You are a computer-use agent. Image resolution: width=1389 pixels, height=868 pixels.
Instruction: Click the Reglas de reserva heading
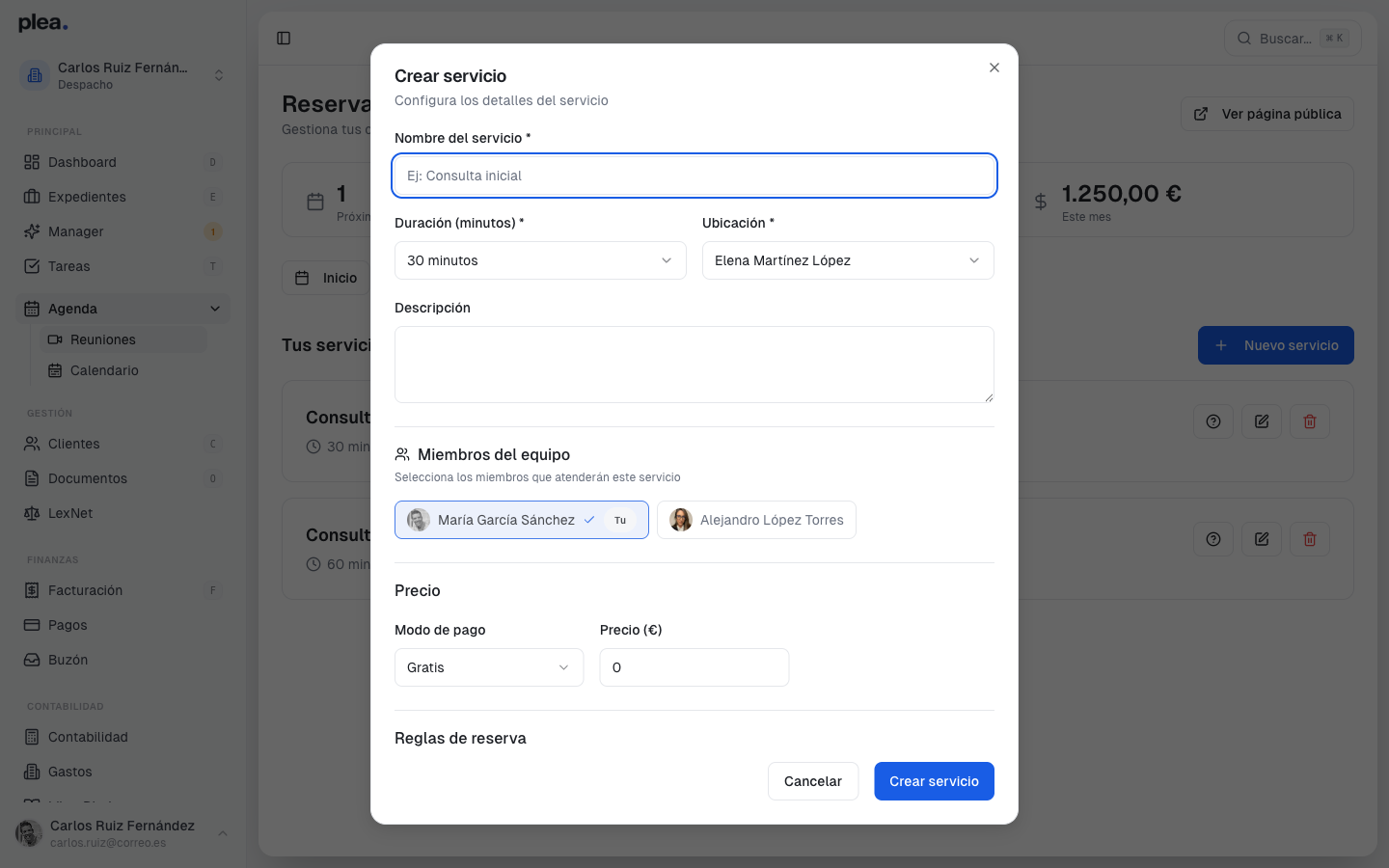tap(460, 738)
